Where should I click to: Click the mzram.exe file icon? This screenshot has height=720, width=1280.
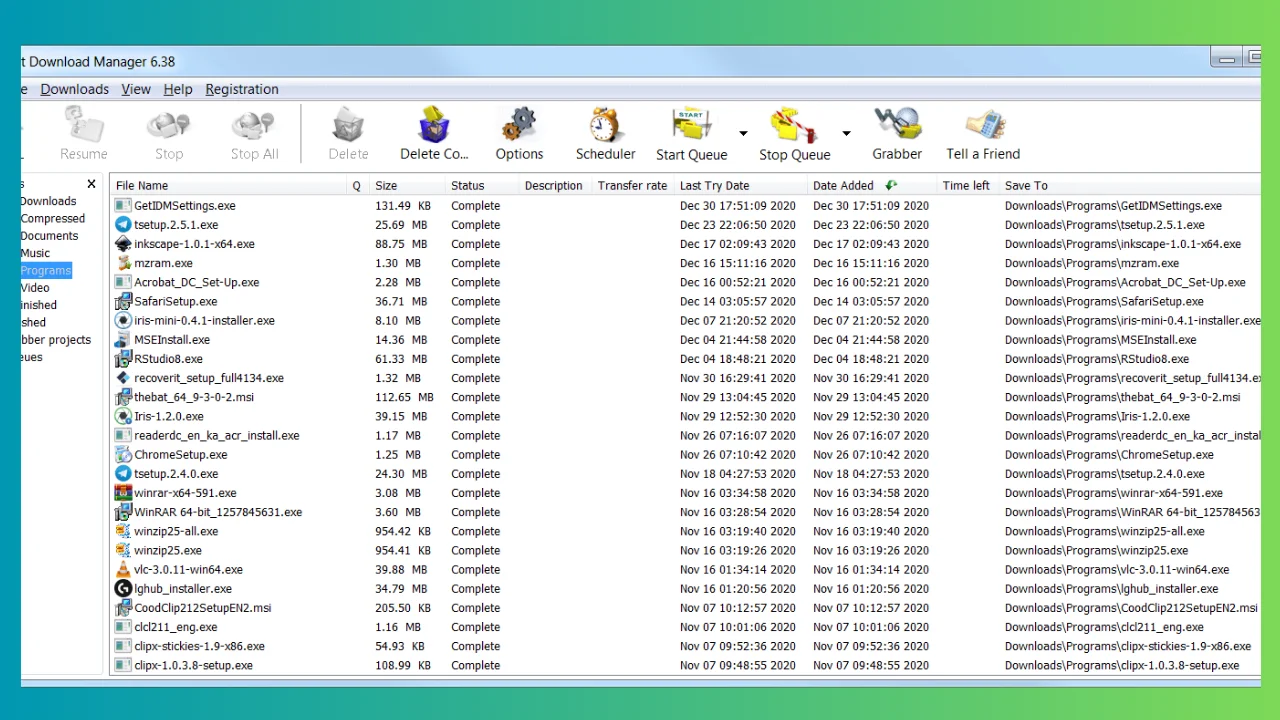tap(123, 263)
